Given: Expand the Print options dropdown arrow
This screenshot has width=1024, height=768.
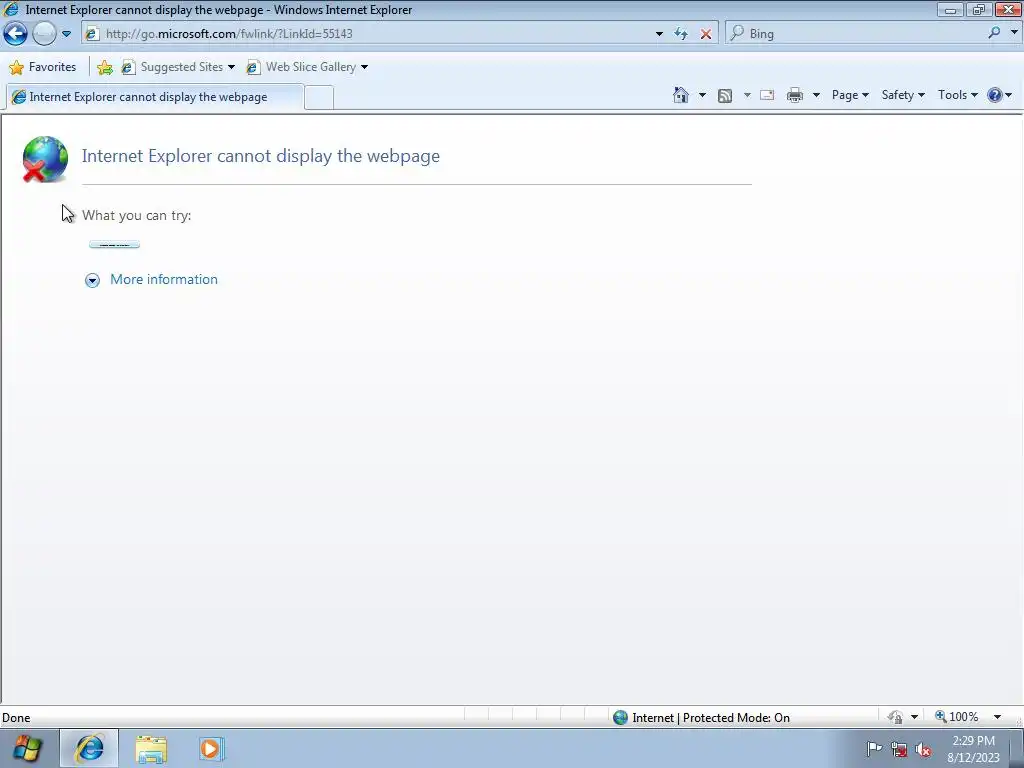Looking at the screenshot, I should pos(816,95).
